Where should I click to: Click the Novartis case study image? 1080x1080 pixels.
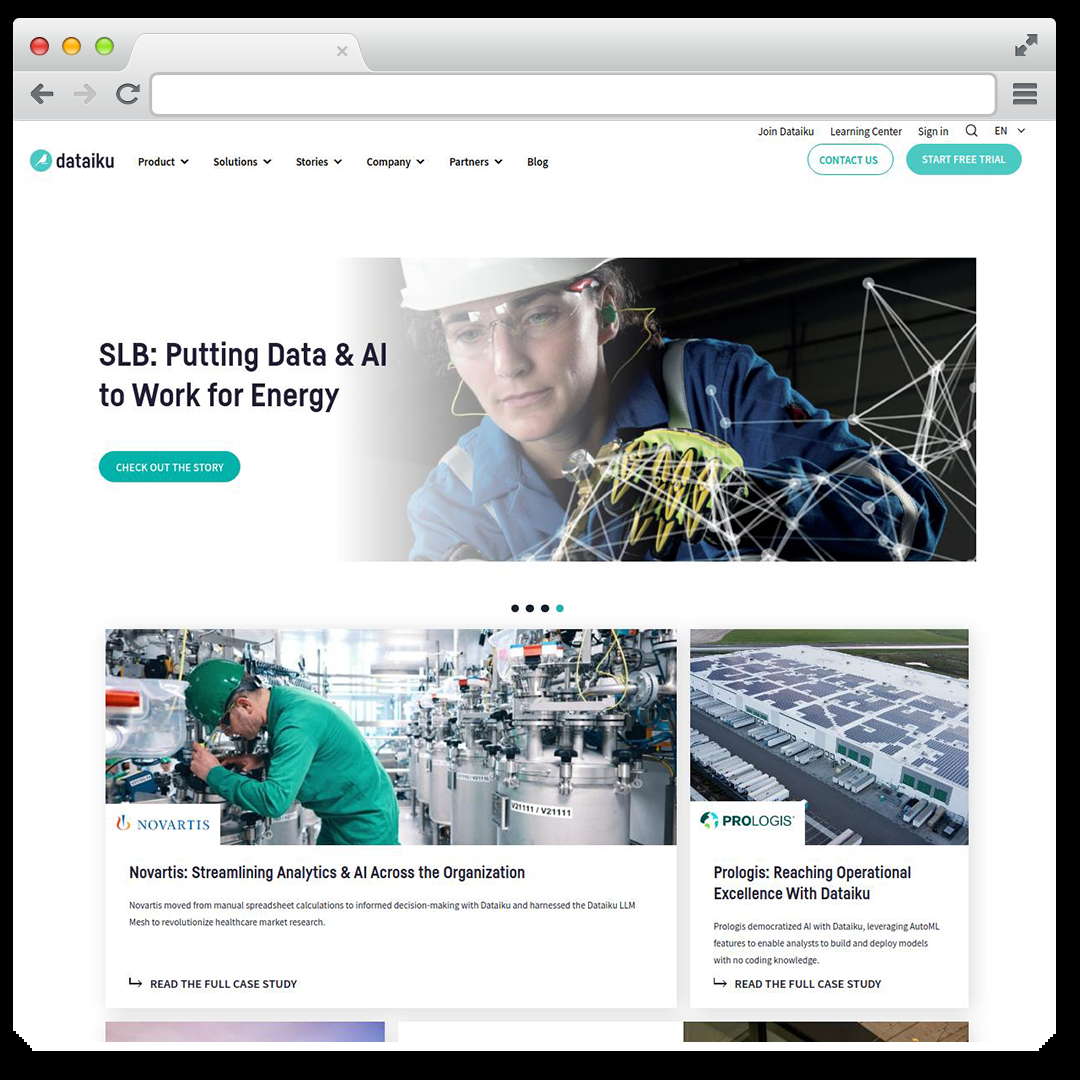pyautogui.click(x=391, y=736)
